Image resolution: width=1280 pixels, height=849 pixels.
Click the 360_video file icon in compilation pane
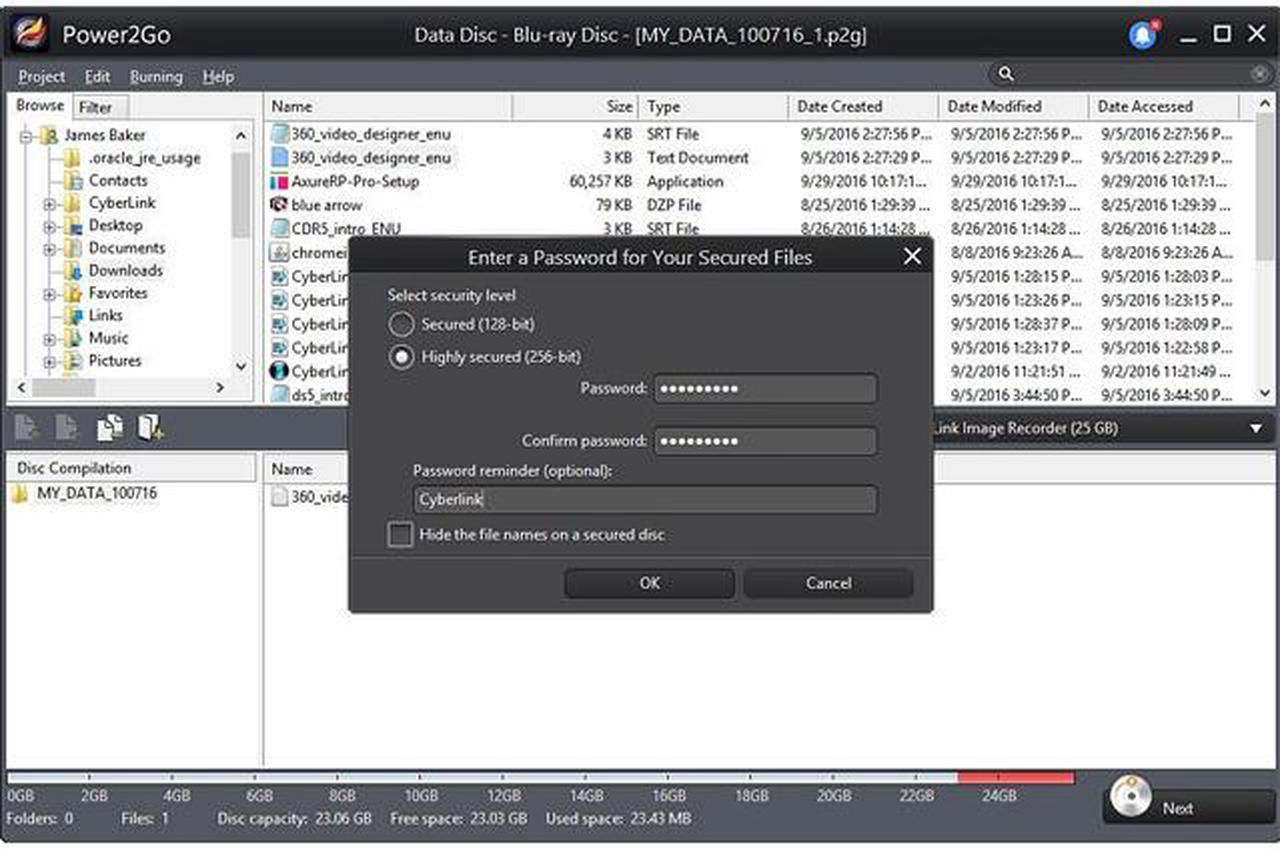280,497
